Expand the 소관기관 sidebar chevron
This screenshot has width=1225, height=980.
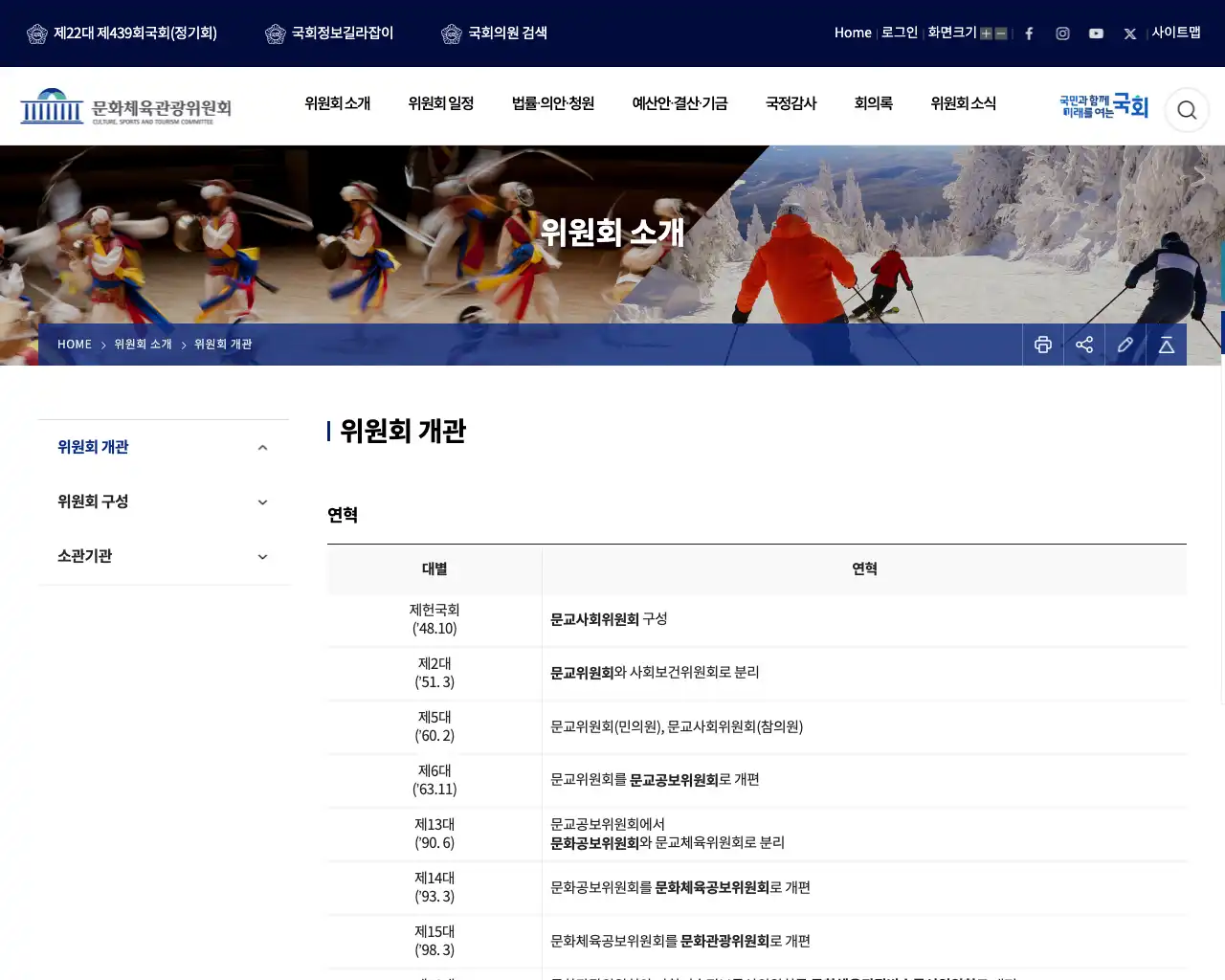(262, 557)
